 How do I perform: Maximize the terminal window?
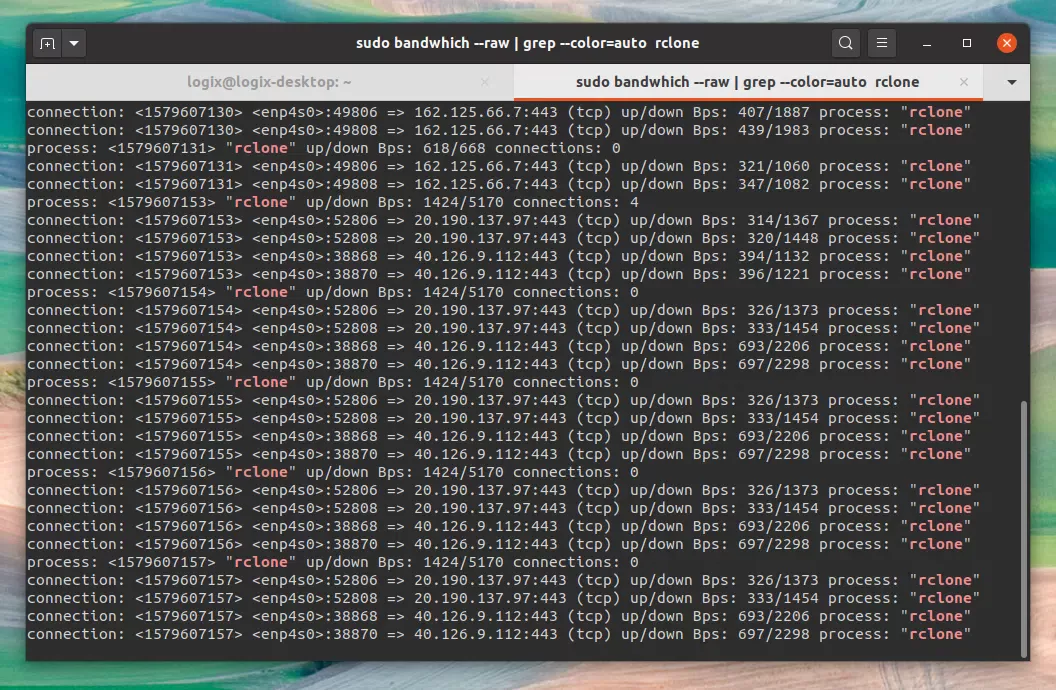pos(967,44)
